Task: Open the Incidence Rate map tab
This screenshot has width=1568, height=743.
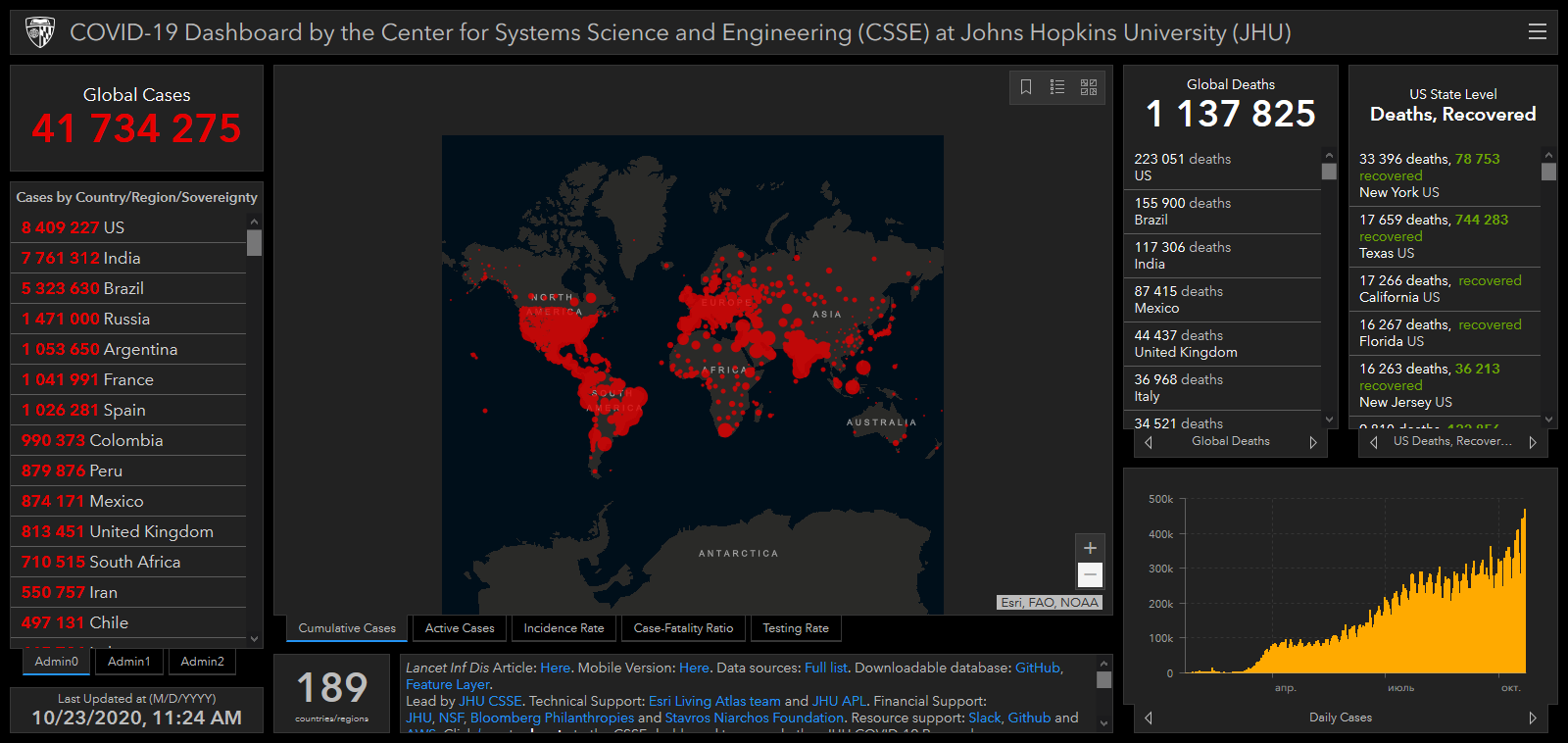Action: point(563,628)
